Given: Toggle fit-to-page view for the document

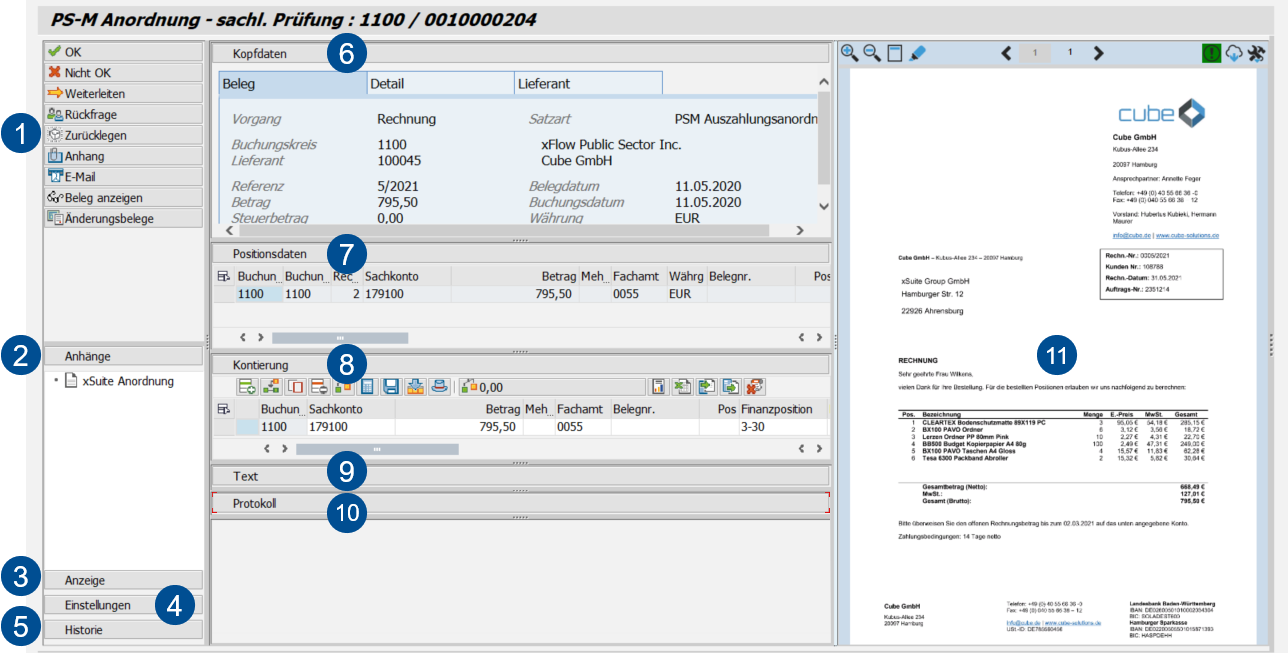Looking at the screenshot, I should 897,53.
